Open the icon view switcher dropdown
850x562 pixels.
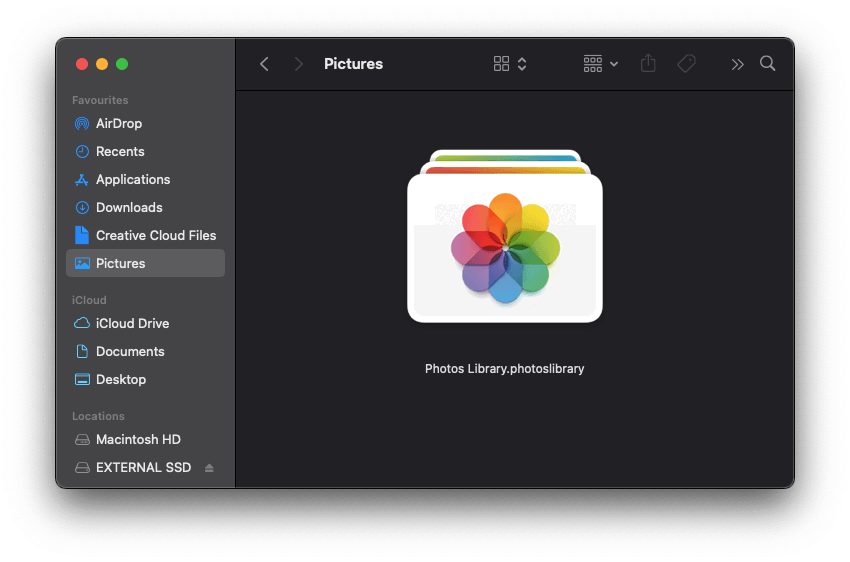[510, 64]
